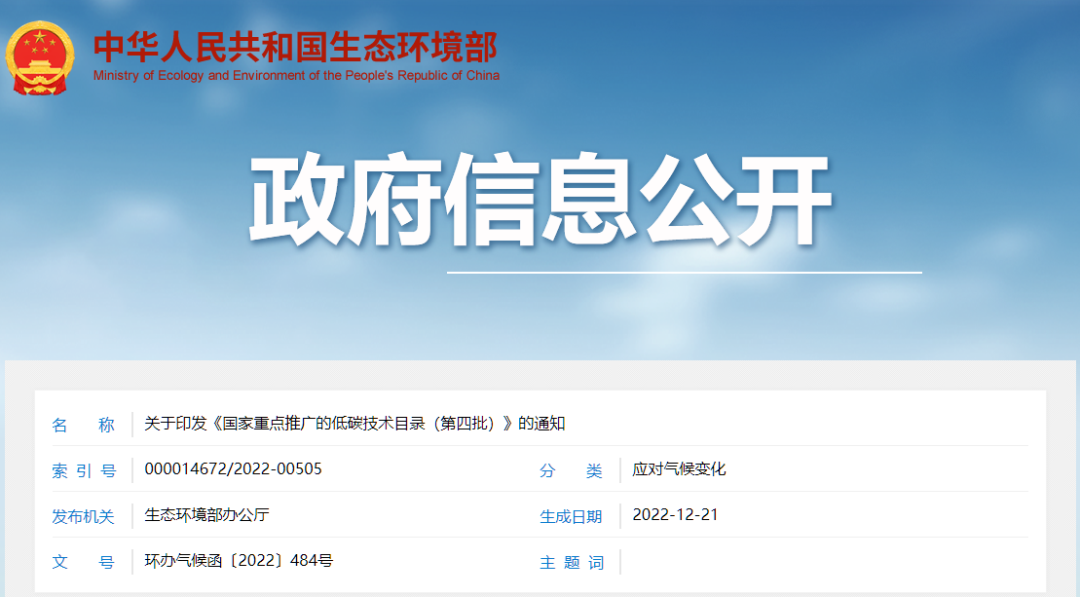The height and width of the screenshot is (597, 1080).
Task: Click the 名称 field label
Action: (83, 424)
